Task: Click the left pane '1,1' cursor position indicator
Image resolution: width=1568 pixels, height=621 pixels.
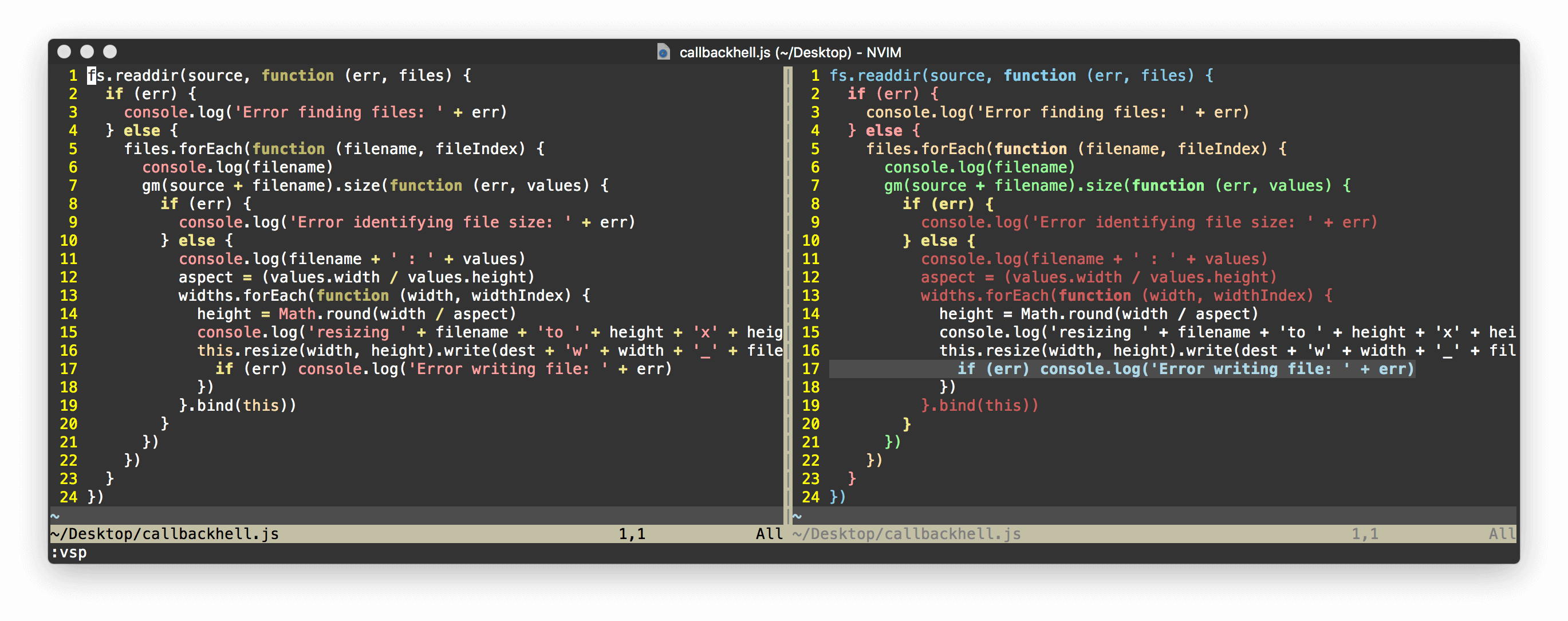Action: pos(632,534)
